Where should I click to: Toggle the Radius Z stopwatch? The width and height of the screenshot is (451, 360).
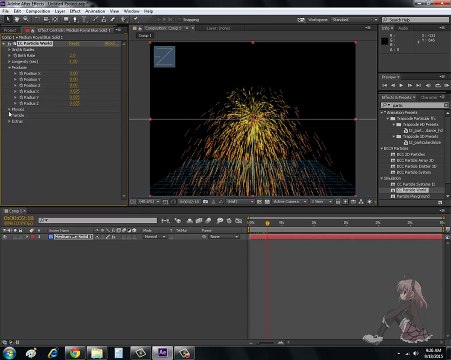[21, 104]
